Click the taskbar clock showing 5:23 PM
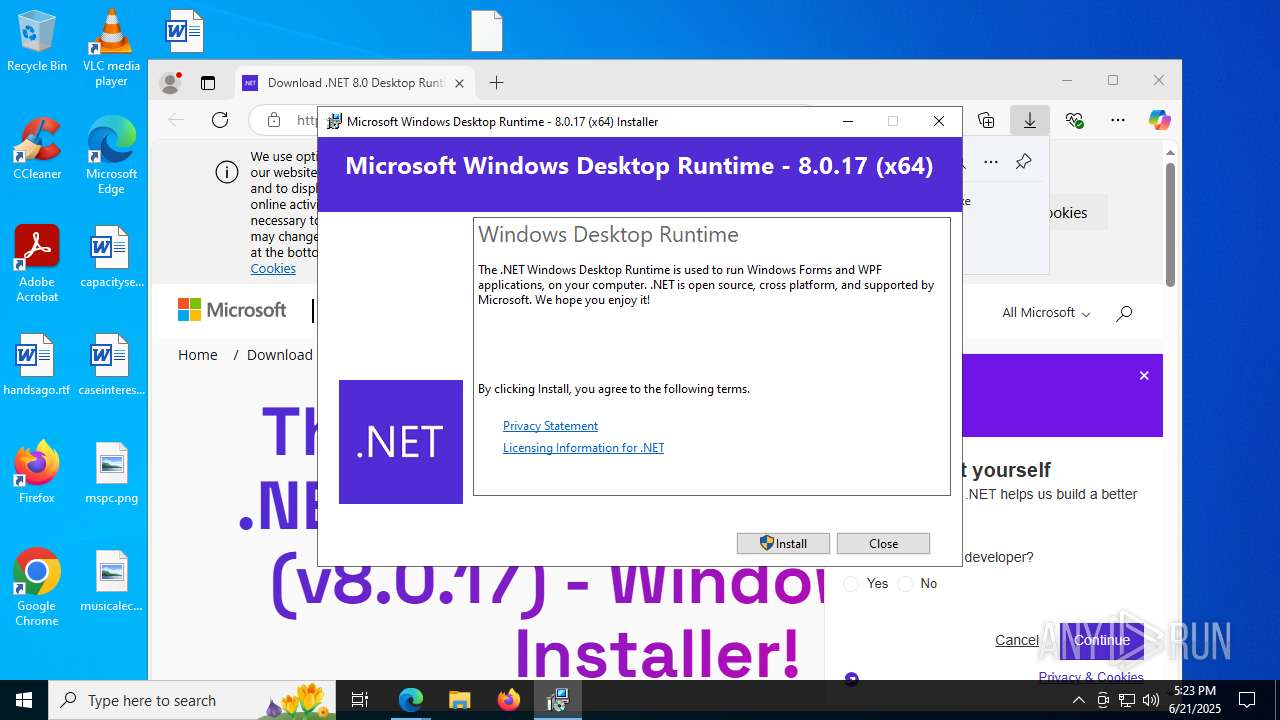This screenshot has height=720, width=1280. click(x=1197, y=700)
